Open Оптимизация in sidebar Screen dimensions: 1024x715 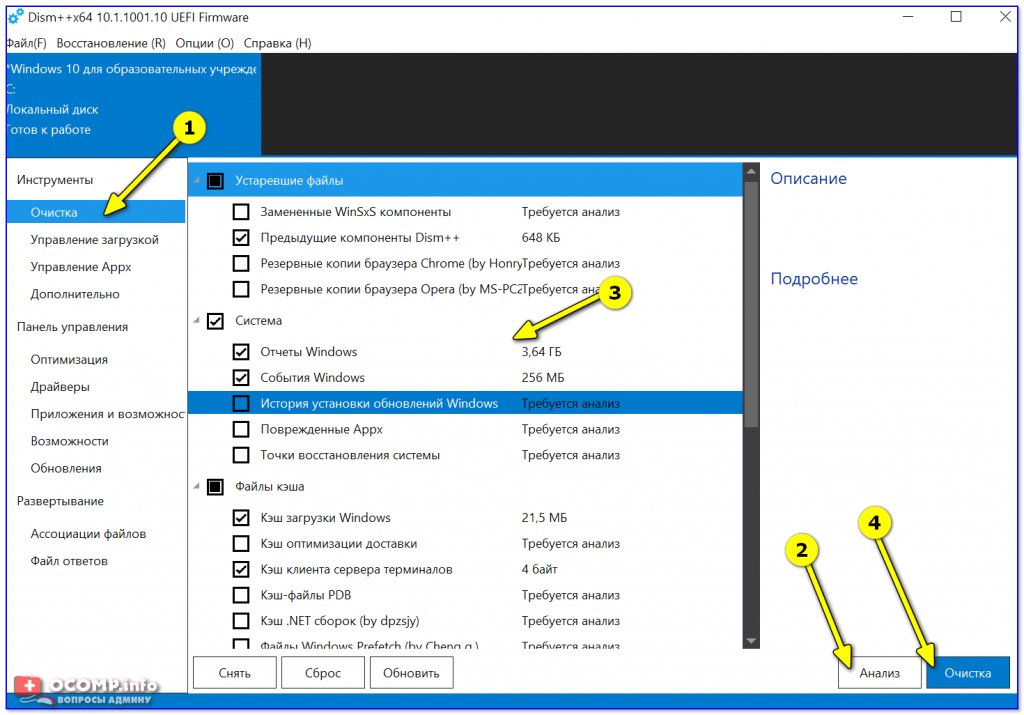[x=69, y=360]
